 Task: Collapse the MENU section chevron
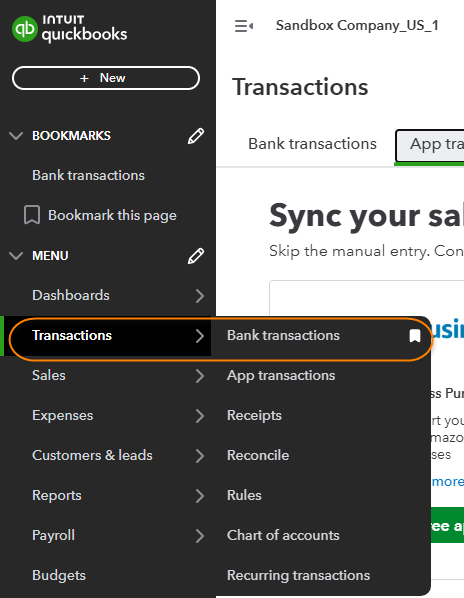click(x=16, y=256)
